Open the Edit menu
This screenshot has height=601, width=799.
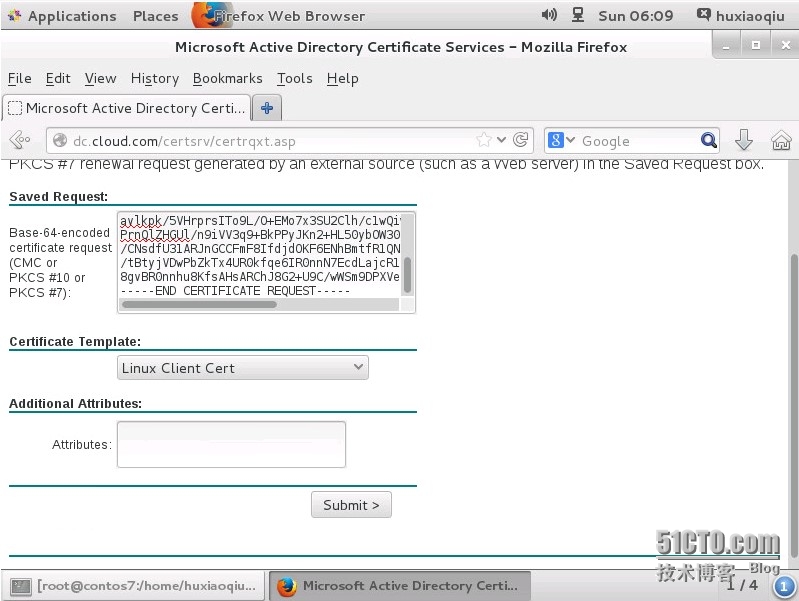[58, 79]
